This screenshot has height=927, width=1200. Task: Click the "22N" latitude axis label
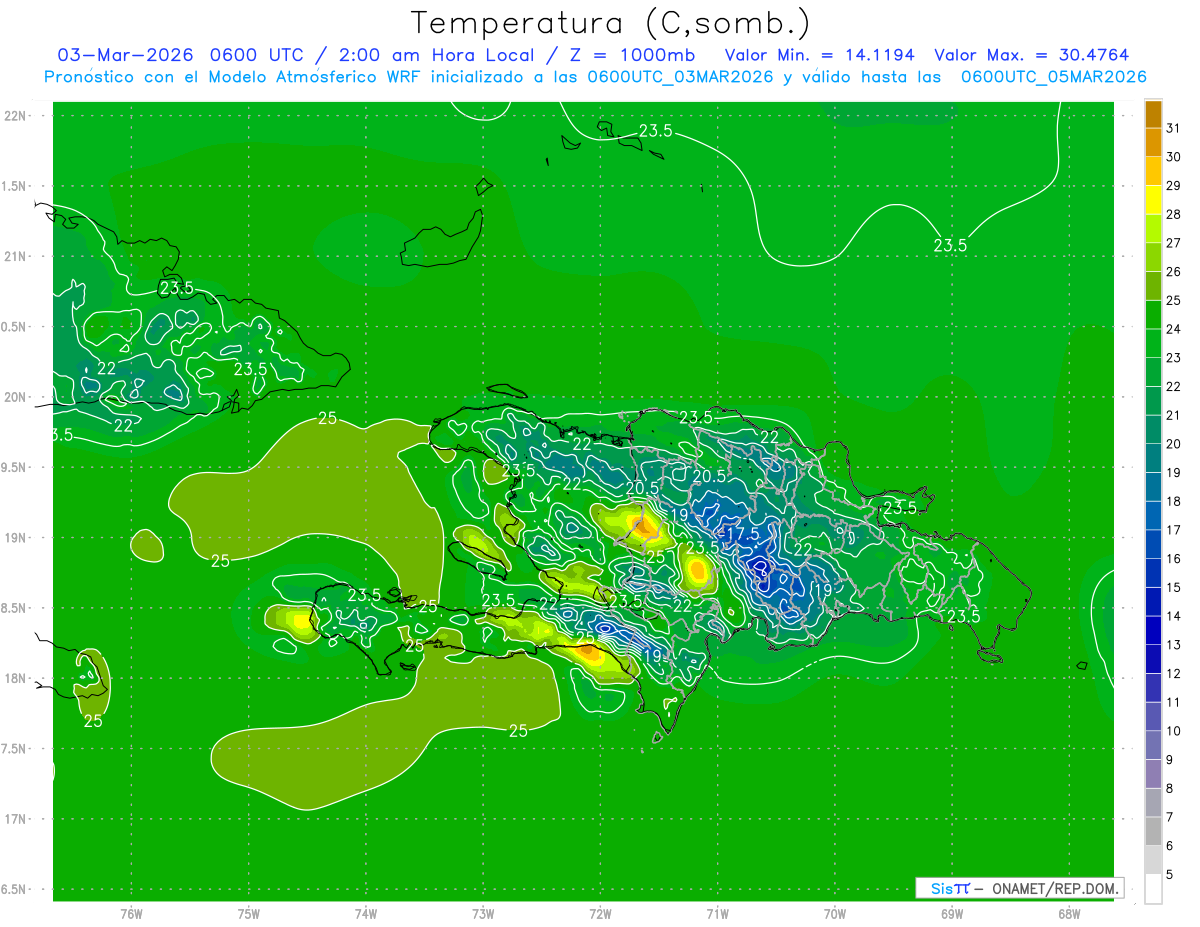coord(14,116)
